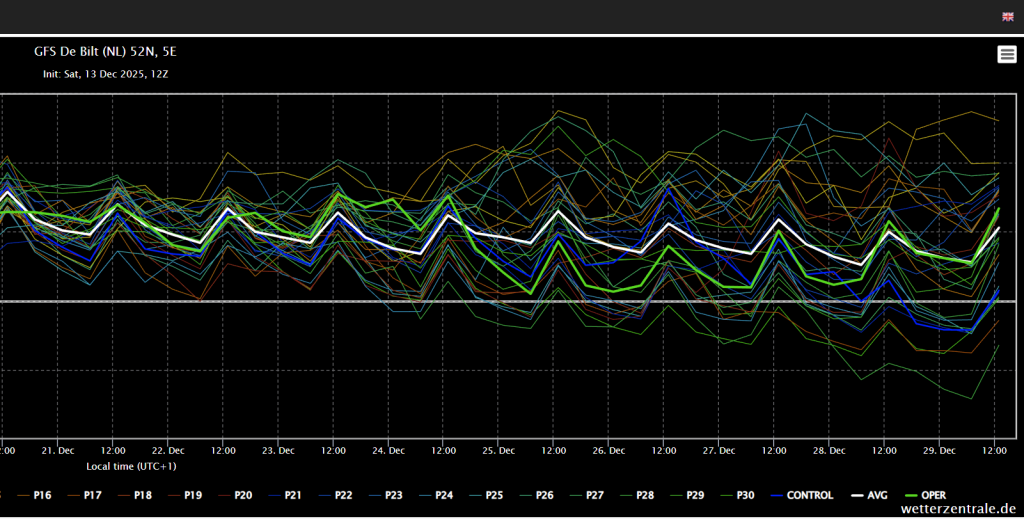Screen dimensions: 1024x519
Task: Toggle the P22 series visibility
Action: pyautogui.click(x=343, y=495)
